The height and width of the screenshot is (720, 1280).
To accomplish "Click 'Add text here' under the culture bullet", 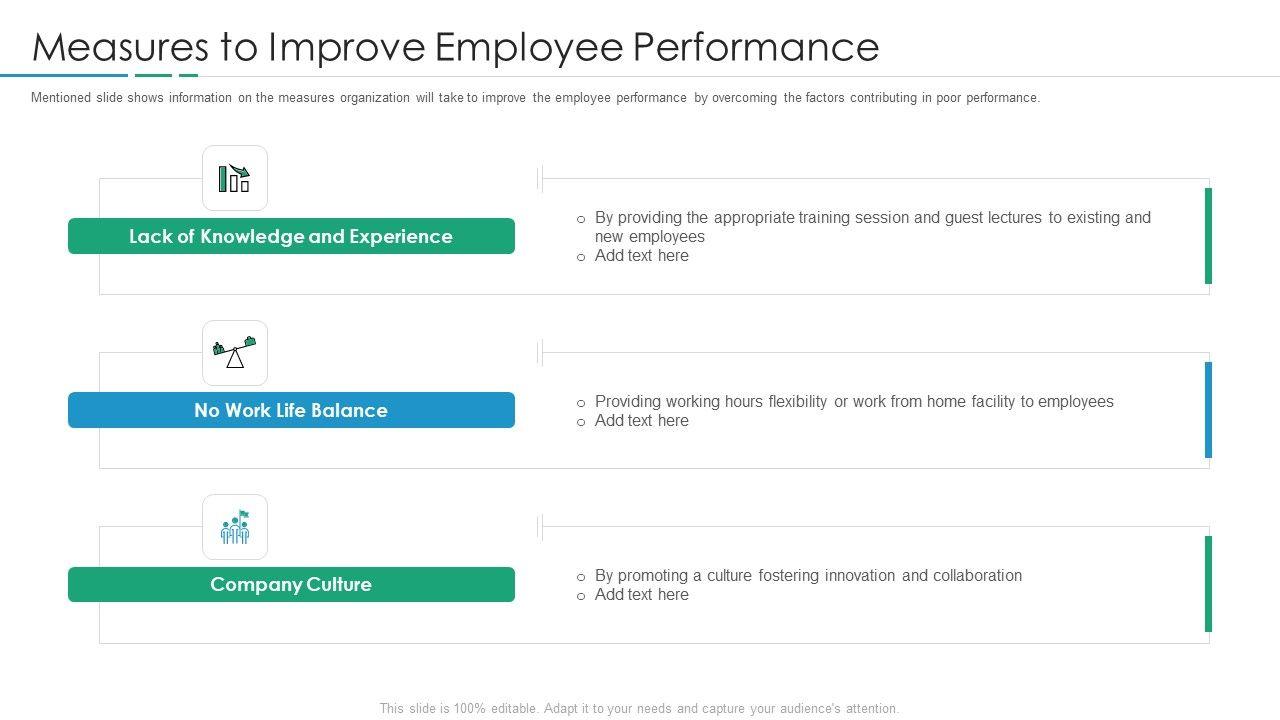I will point(641,595).
